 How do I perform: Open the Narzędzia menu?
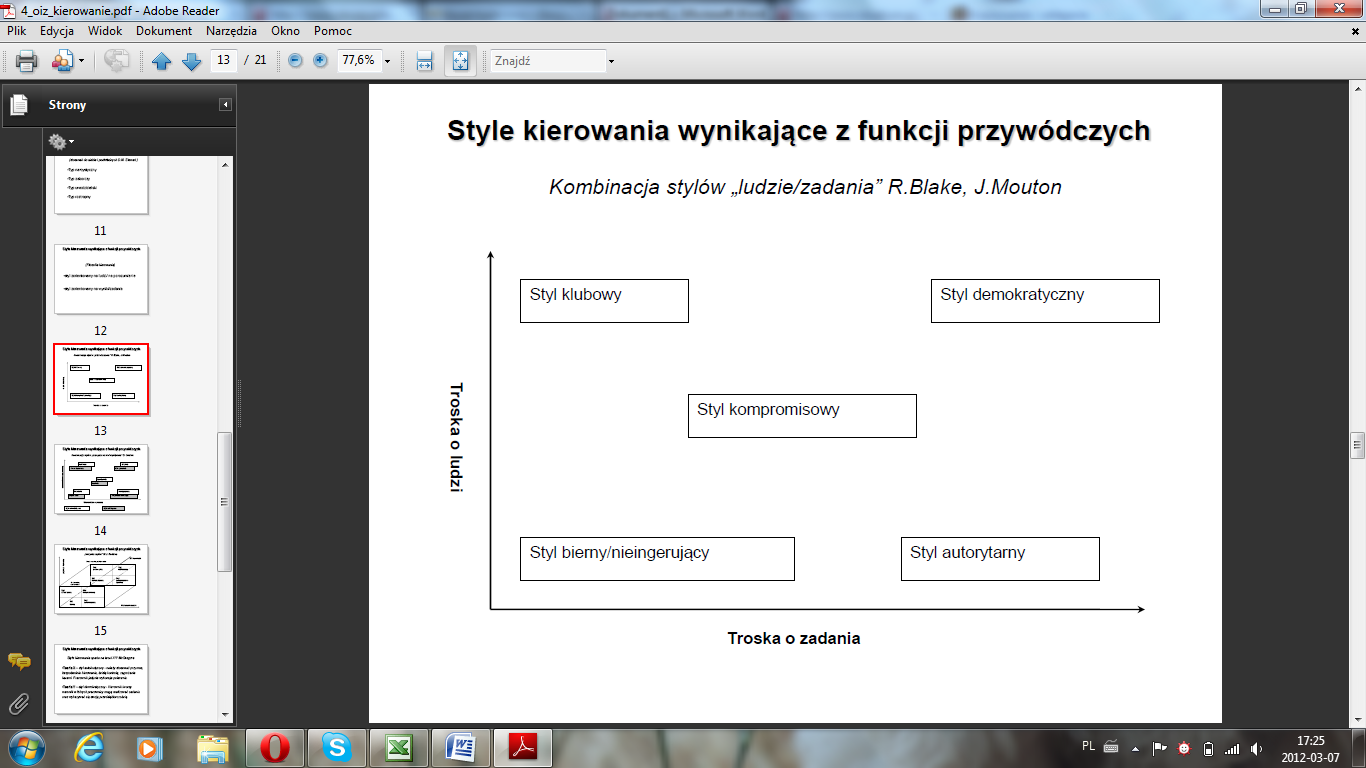(x=231, y=31)
